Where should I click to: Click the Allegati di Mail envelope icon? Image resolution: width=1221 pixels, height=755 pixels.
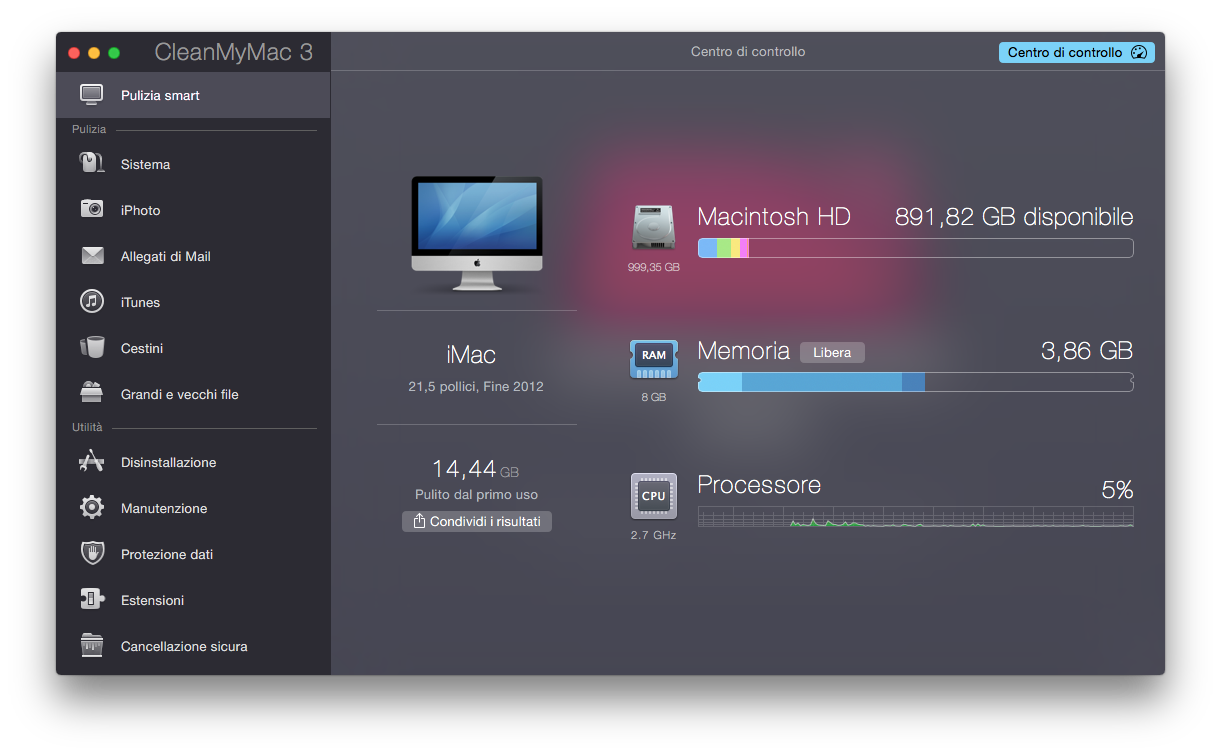(x=92, y=256)
